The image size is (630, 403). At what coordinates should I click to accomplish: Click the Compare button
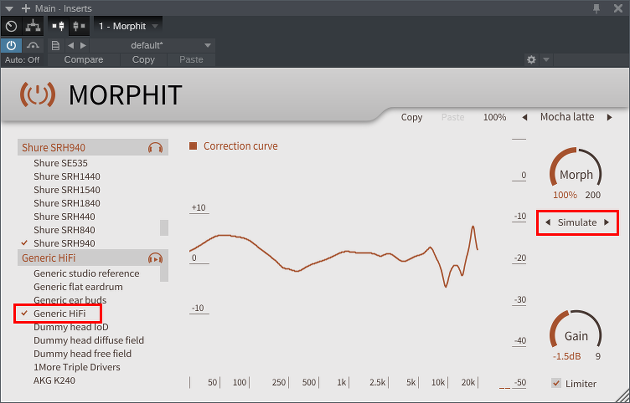84,60
